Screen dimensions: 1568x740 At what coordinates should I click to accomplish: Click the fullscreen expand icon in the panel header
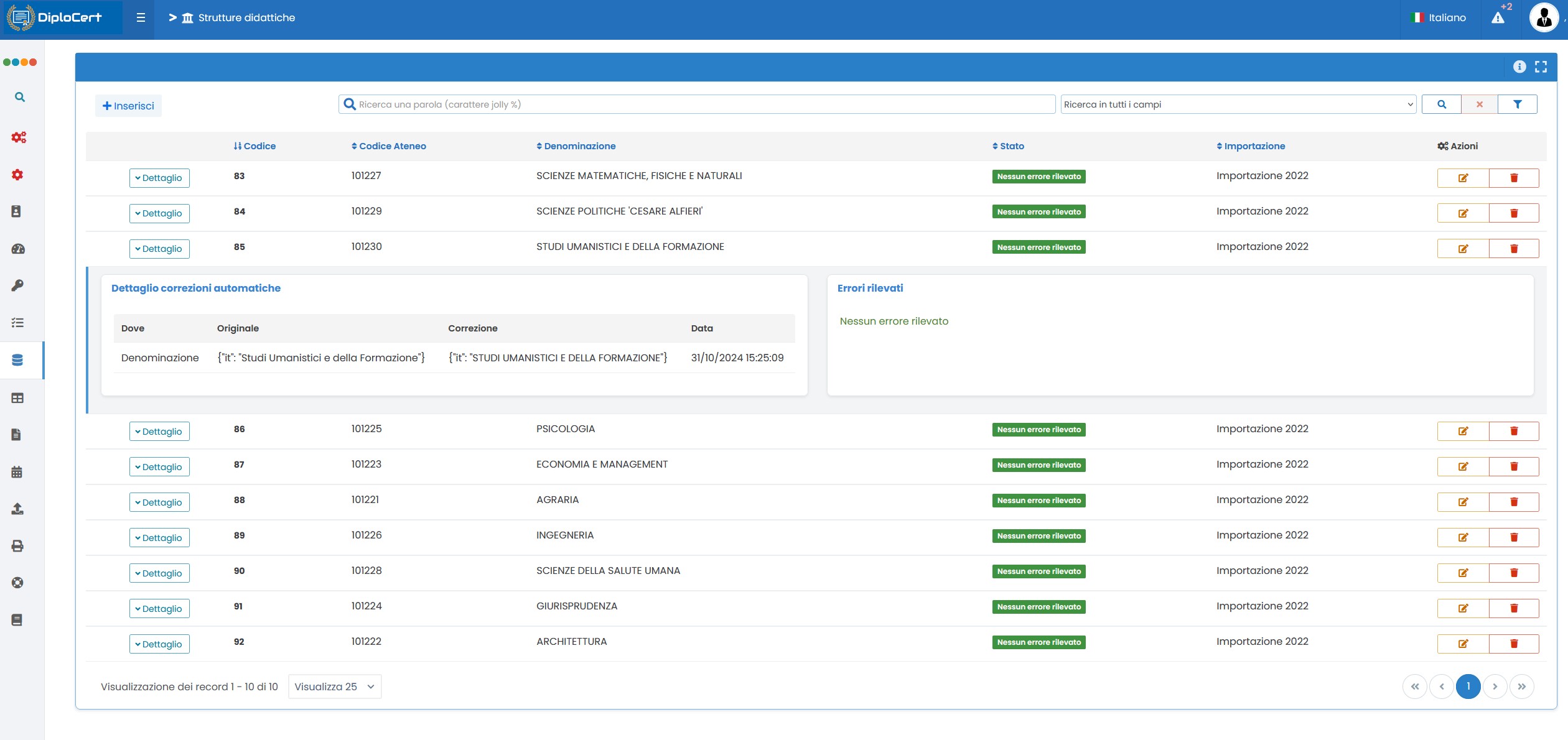(1541, 67)
